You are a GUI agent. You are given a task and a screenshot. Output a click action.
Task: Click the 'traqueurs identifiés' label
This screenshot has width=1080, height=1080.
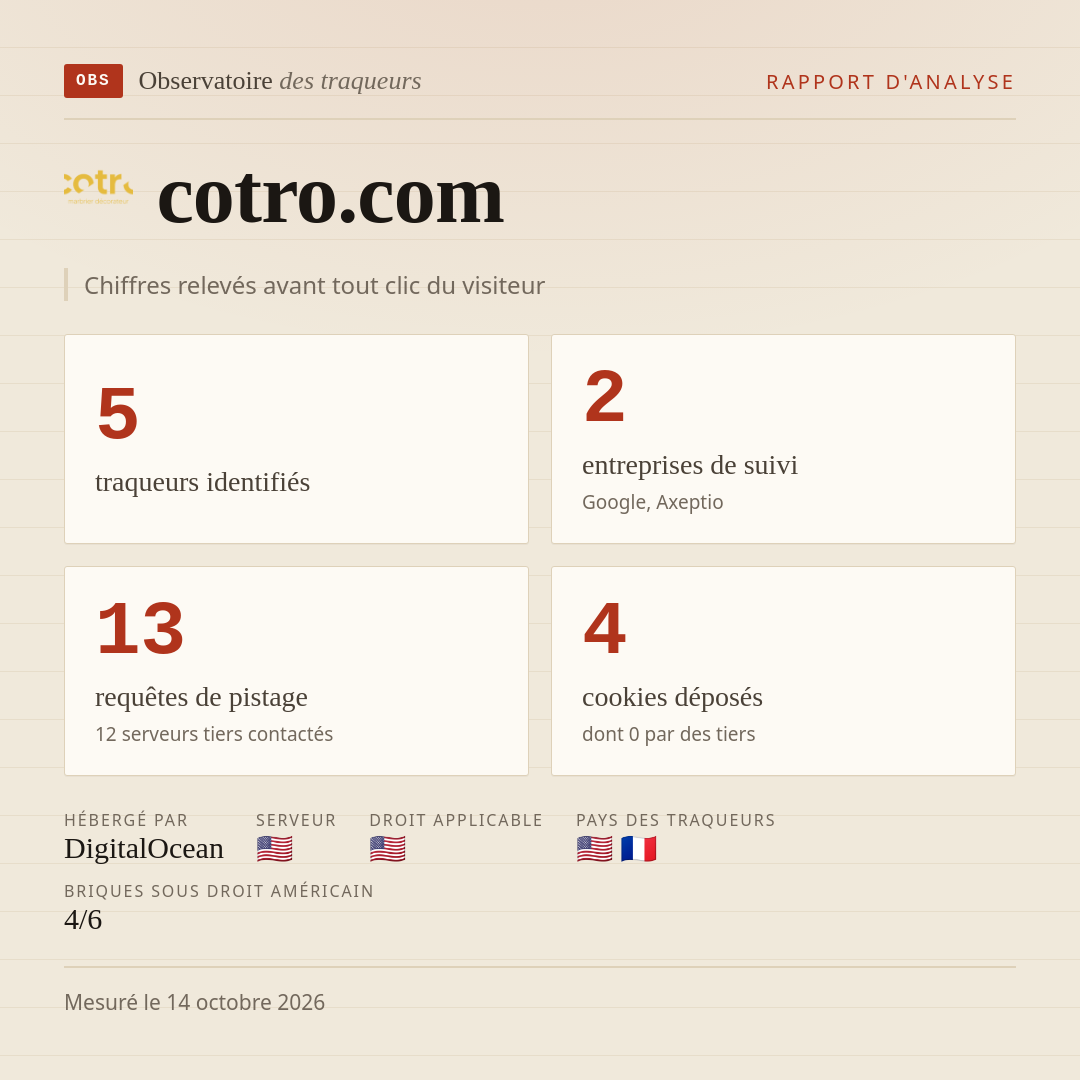pos(202,482)
